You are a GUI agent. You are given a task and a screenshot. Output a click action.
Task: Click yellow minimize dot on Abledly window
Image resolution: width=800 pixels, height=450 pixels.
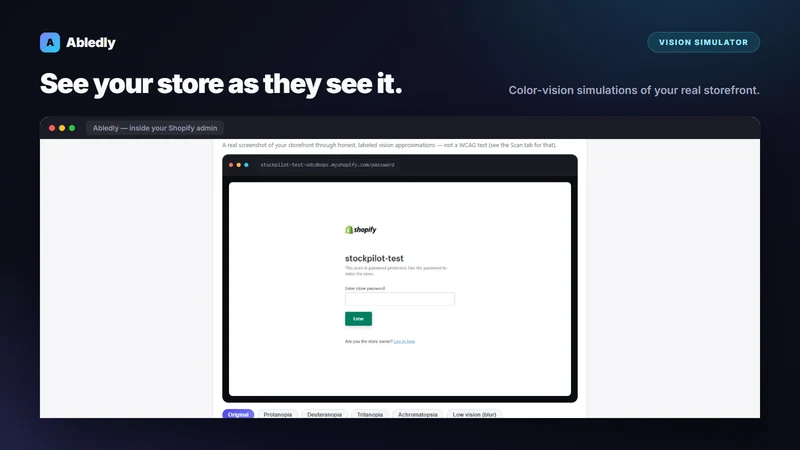click(x=62, y=128)
